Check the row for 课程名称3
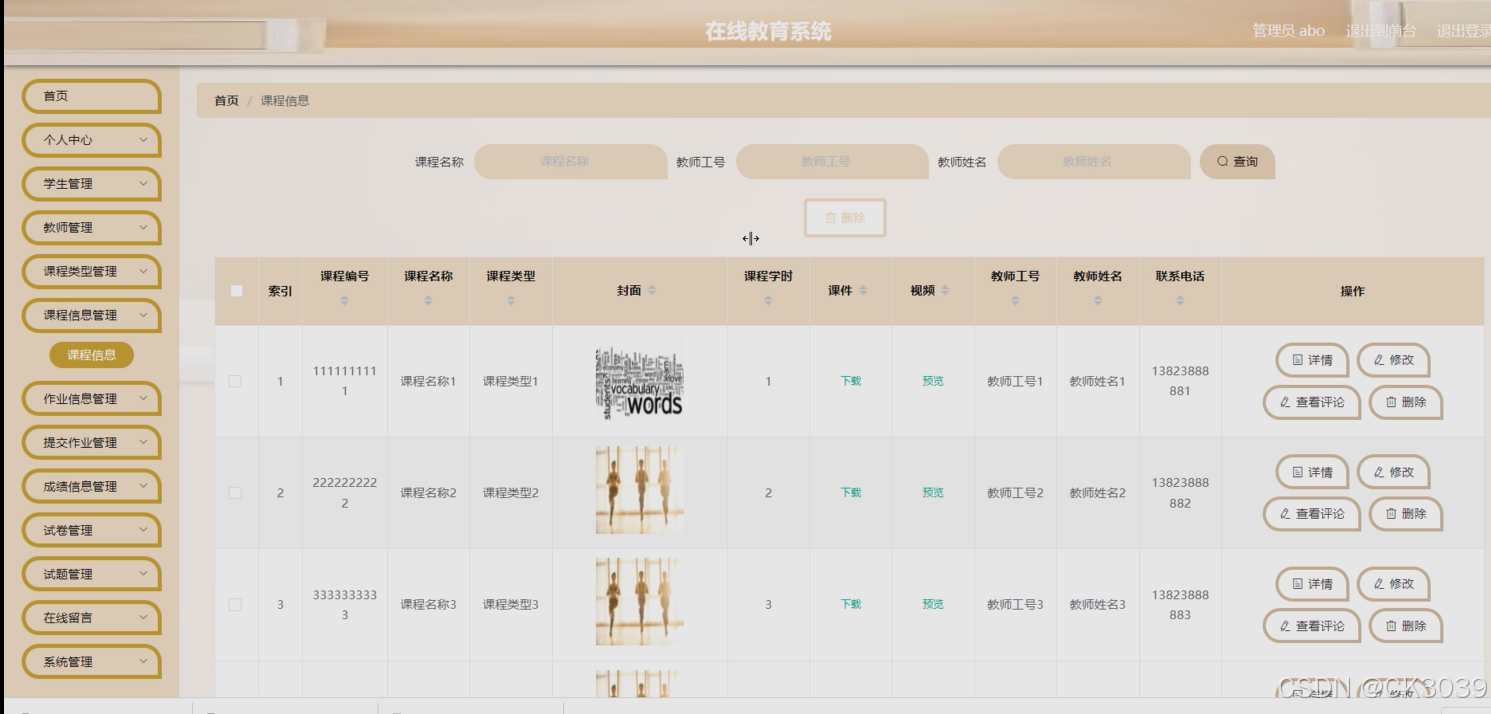 tap(235, 605)
